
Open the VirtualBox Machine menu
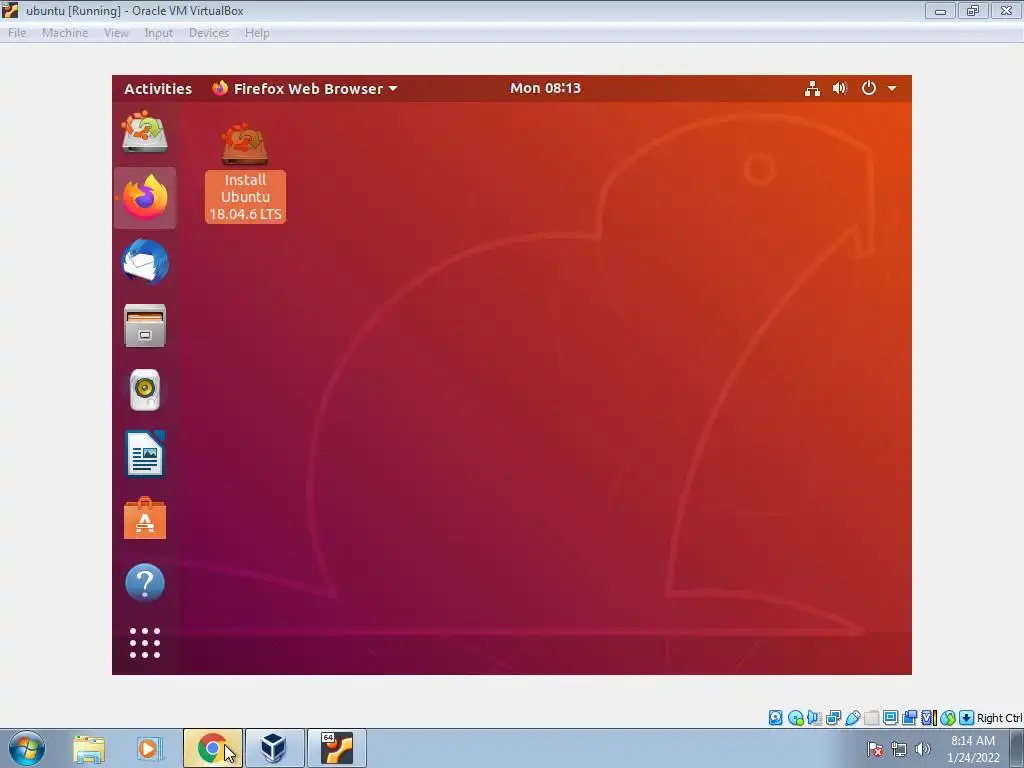[65, 33]
